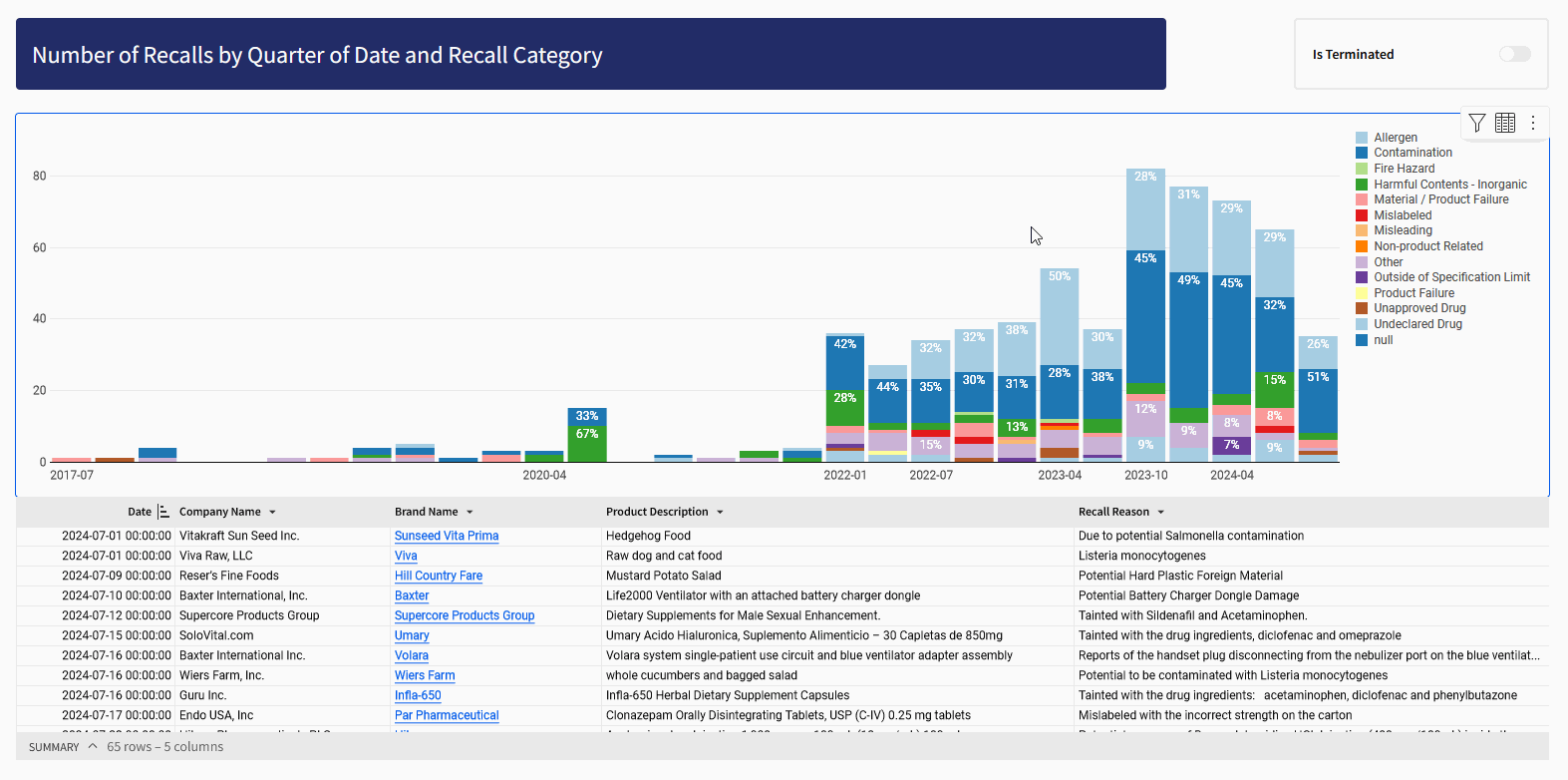The image size is (1568, 780).
Task: Follow the Supercore Products Group link
Action: [464, 615]
